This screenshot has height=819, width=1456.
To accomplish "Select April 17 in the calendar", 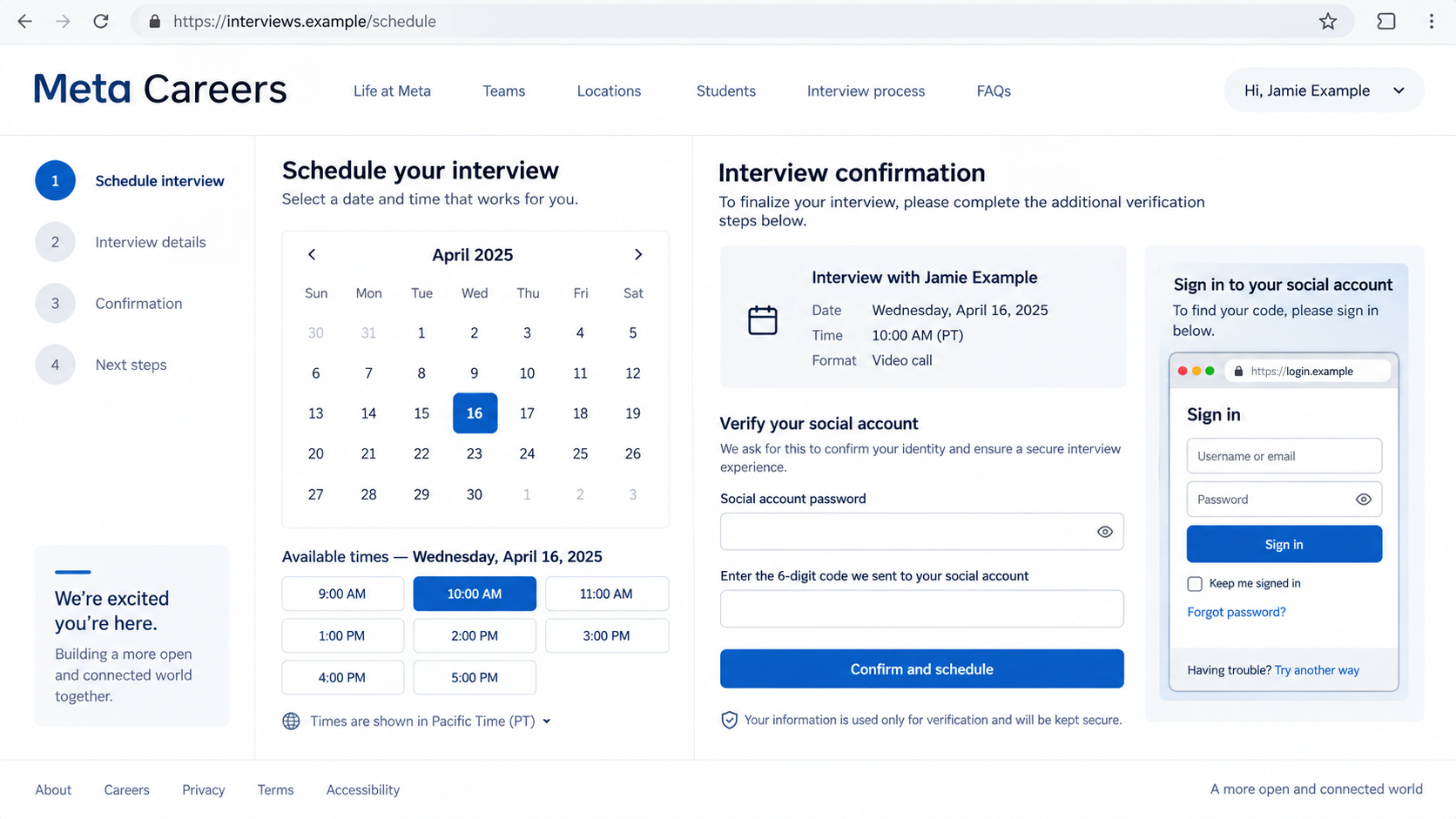I will [x=527, y=413].
